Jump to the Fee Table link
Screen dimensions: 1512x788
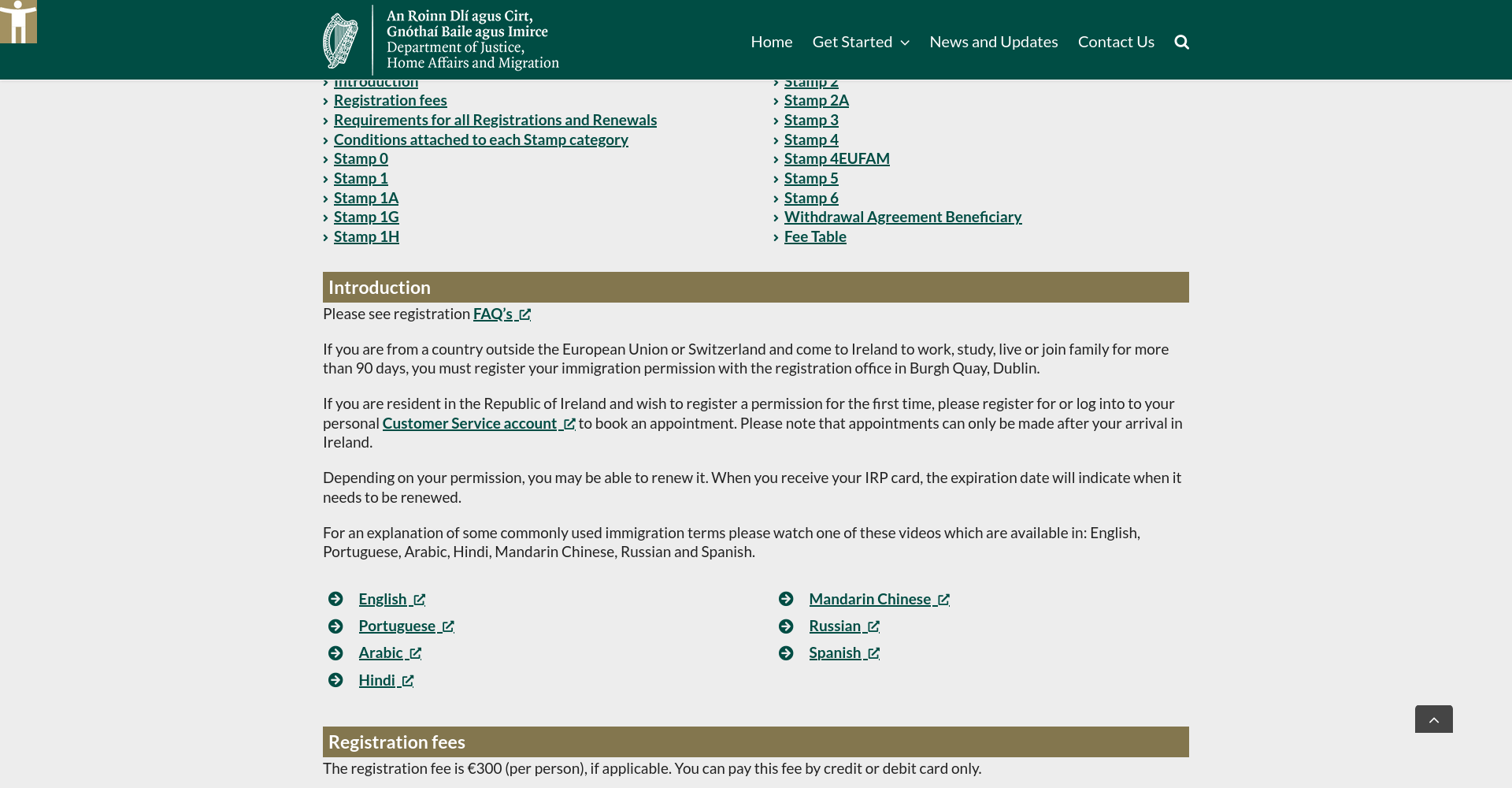coord(815,236)
